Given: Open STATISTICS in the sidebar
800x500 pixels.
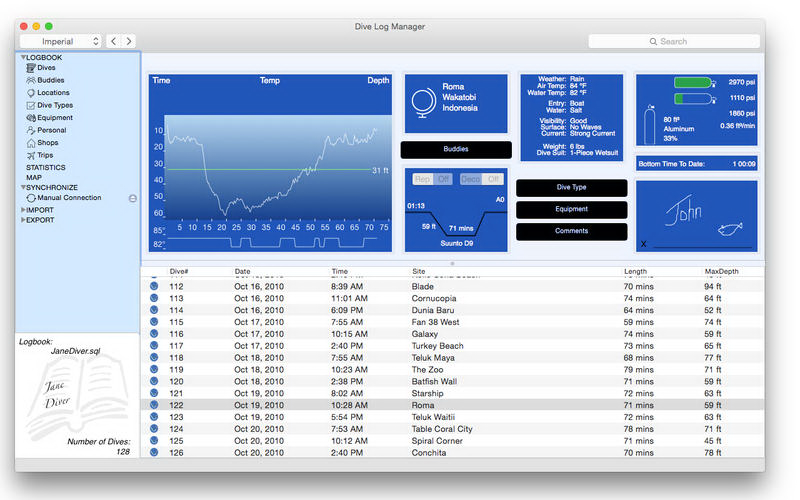Looking at the screenshot, I should click(x=45, y=167).
